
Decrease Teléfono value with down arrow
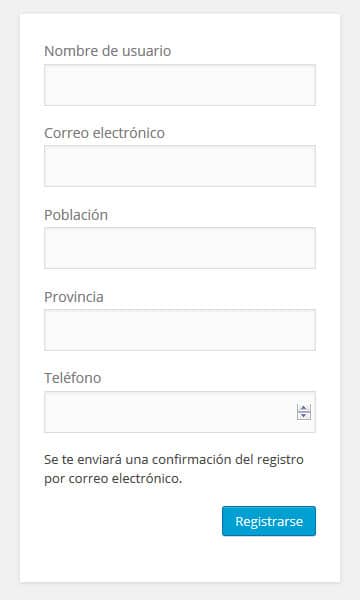[304, 416]
